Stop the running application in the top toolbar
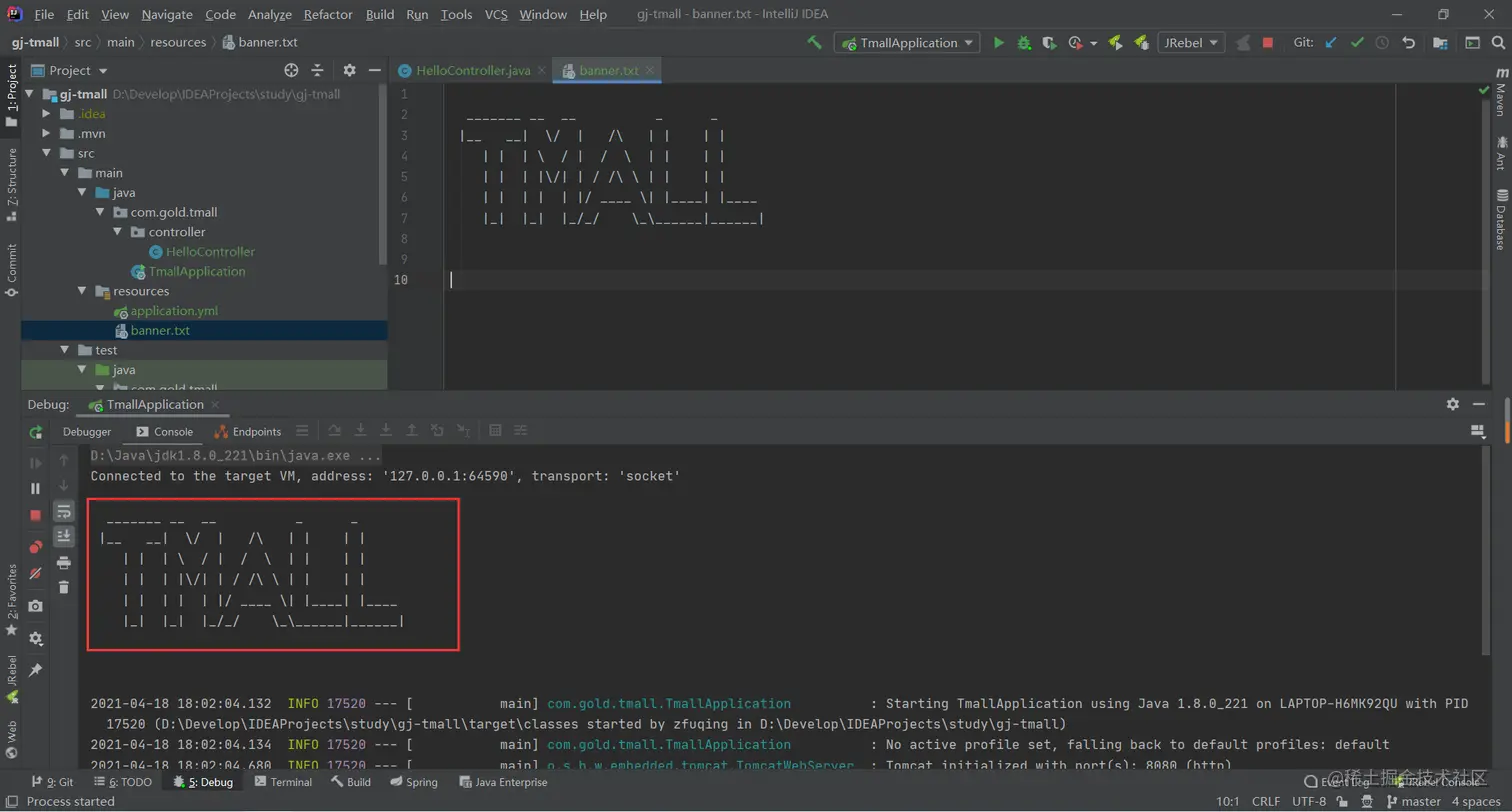Image resolution: width=1512 pixels, height=812 pixels. [1268, 43]
